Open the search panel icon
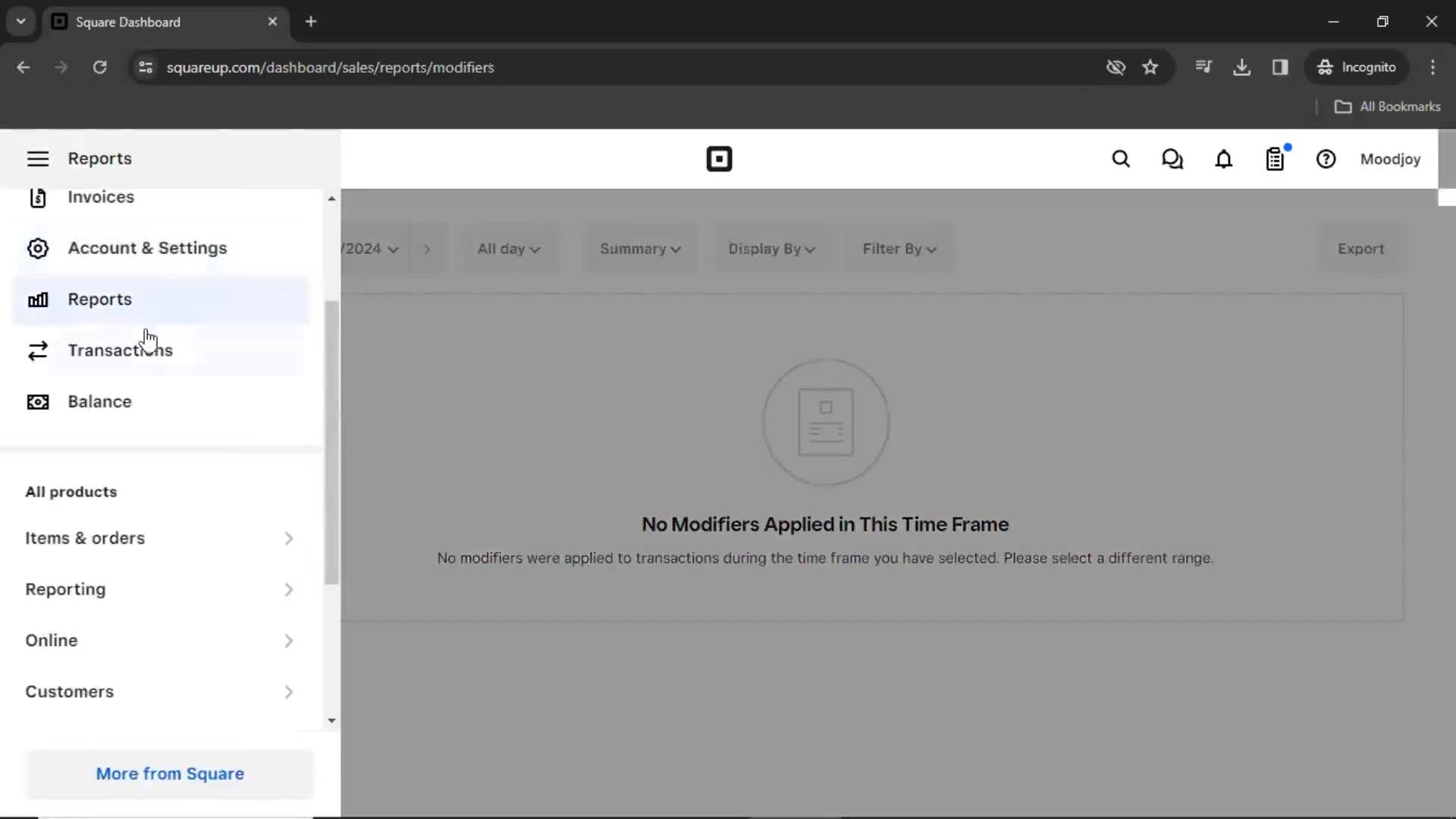Screen dimensions: 1456x819 coord(1120,159)
